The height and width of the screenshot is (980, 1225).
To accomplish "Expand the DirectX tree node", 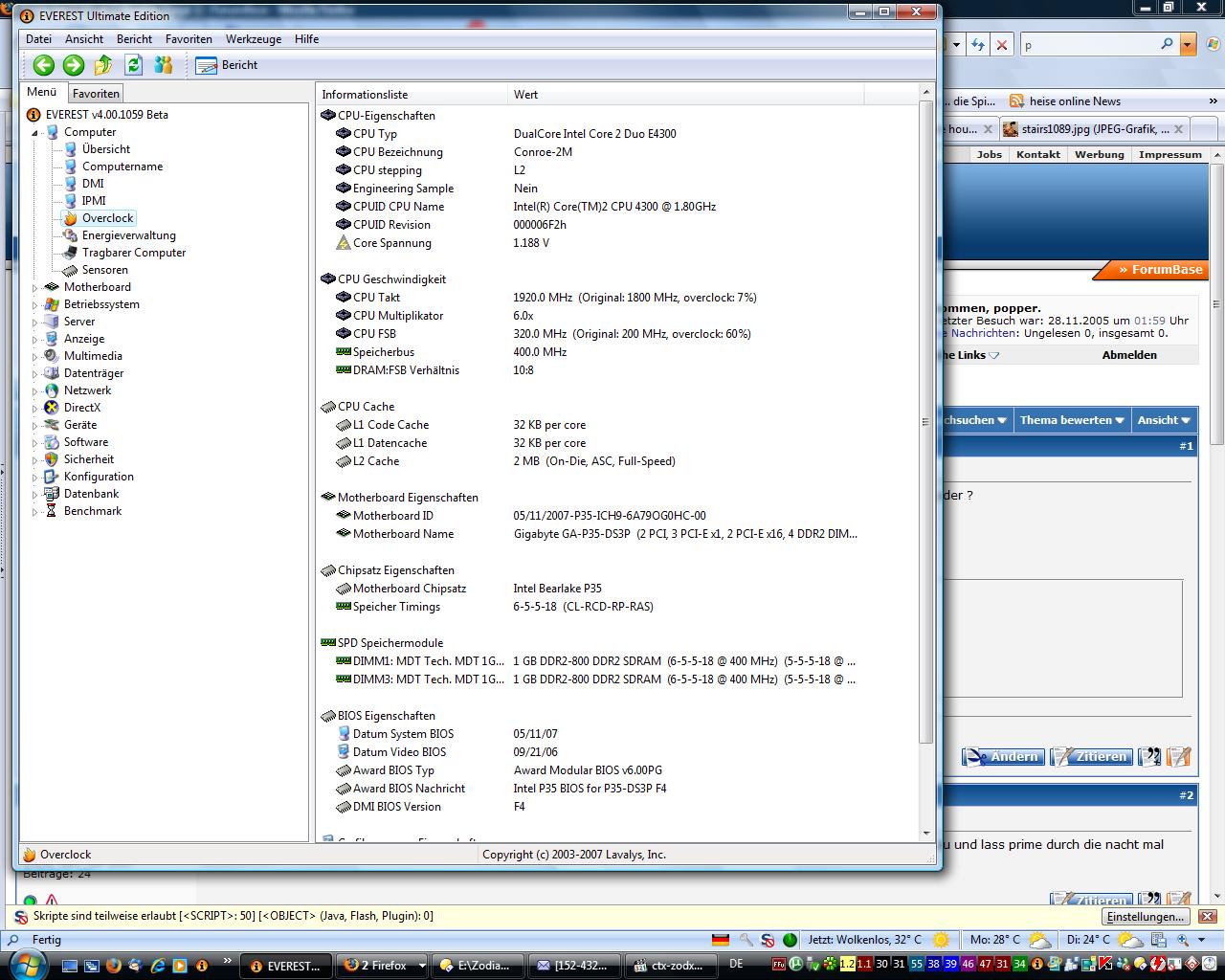I will coord(35,408).
